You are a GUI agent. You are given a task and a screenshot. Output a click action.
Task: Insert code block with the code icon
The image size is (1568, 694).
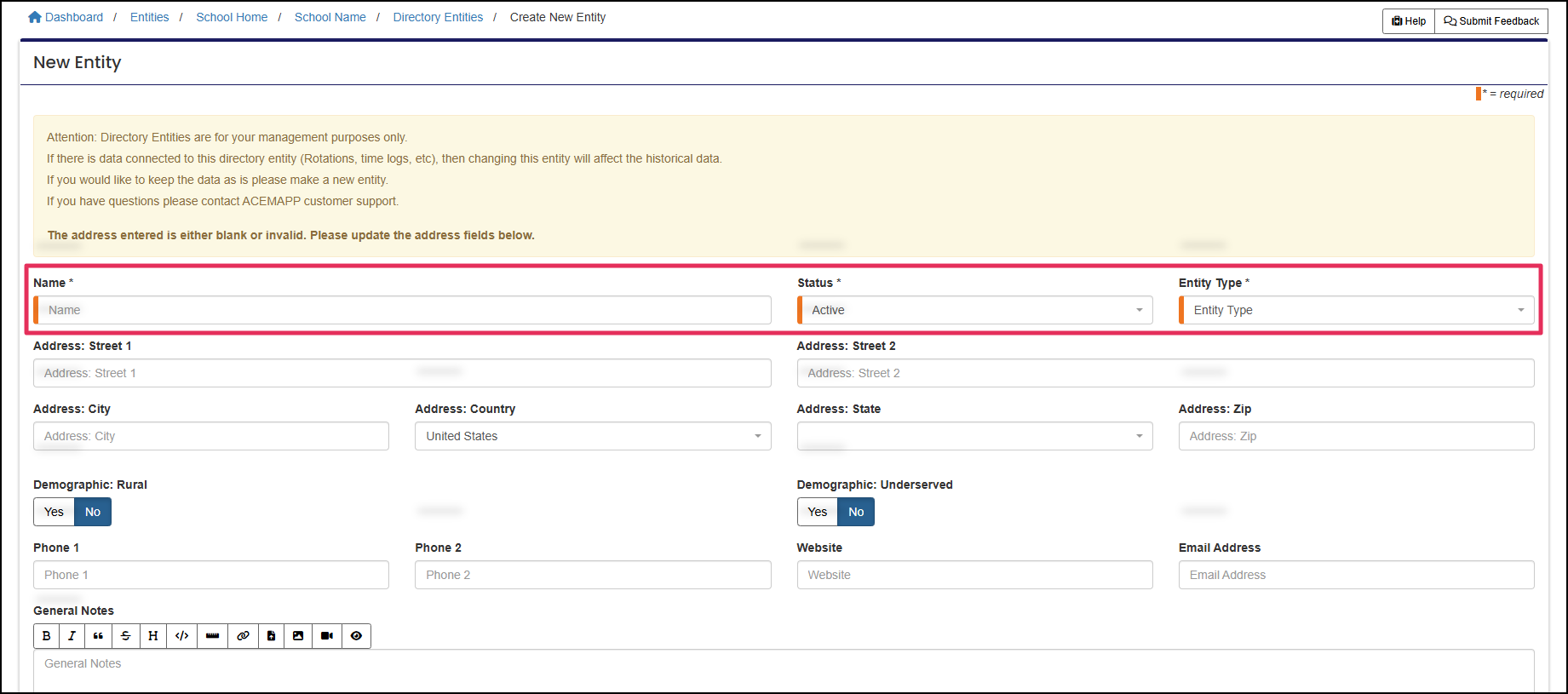182,636
